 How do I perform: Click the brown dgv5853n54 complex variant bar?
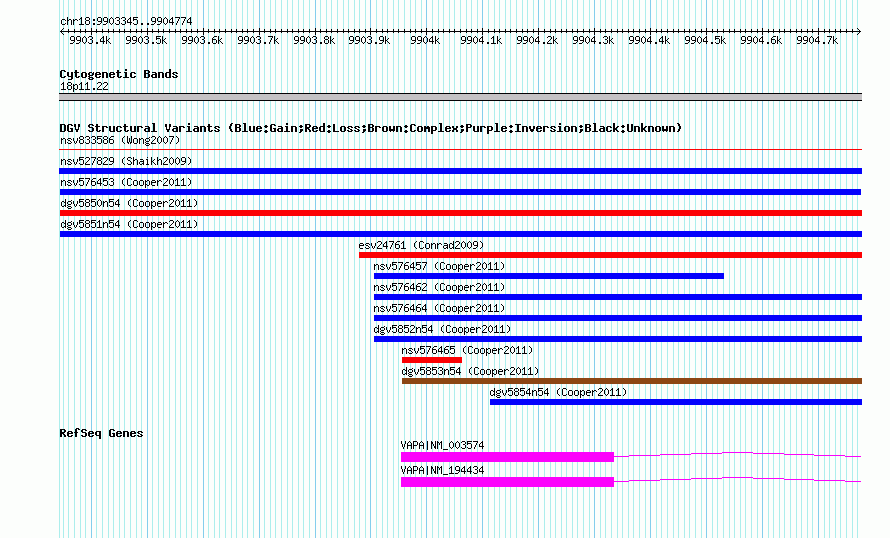pyautogui.click(x=632, y=381)
